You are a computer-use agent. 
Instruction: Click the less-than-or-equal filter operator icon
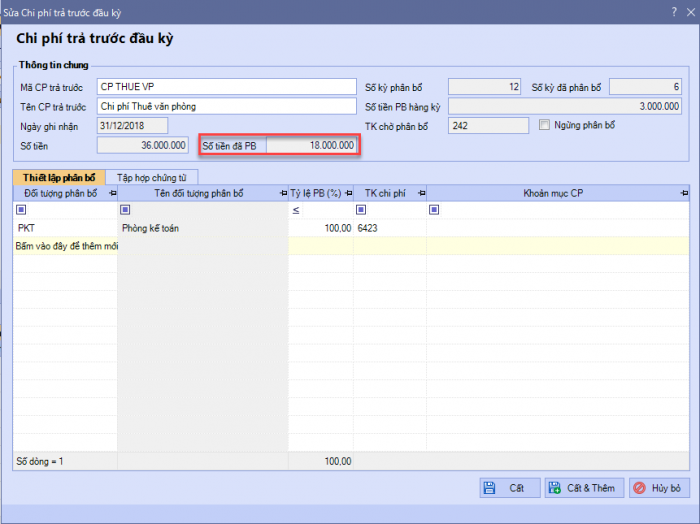[x=295, y=211]
